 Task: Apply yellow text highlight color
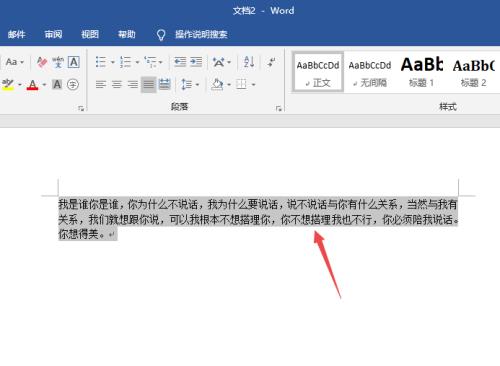click(8, 84)
